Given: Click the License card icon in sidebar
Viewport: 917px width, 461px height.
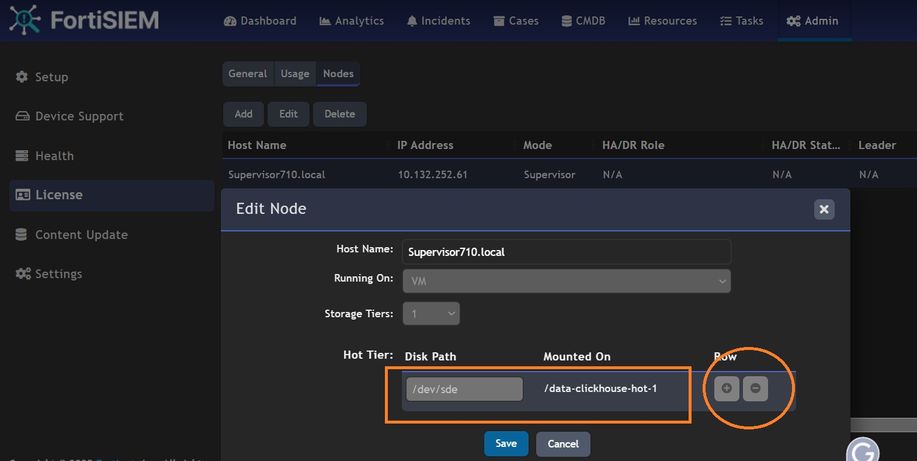Looking at the screenshot, I should click(23, 195).
